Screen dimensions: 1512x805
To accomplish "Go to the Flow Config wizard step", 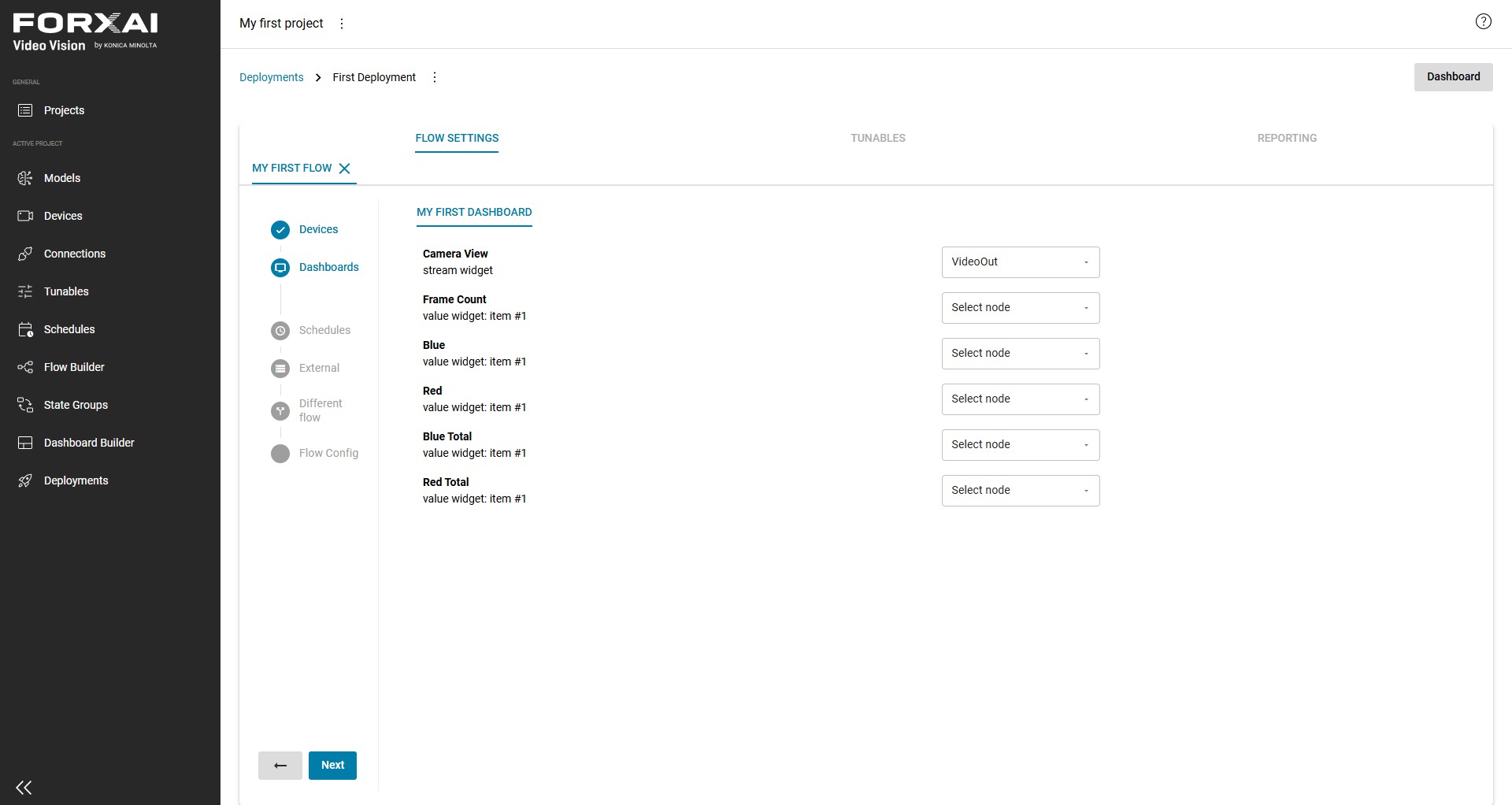I will click(328, 453).
